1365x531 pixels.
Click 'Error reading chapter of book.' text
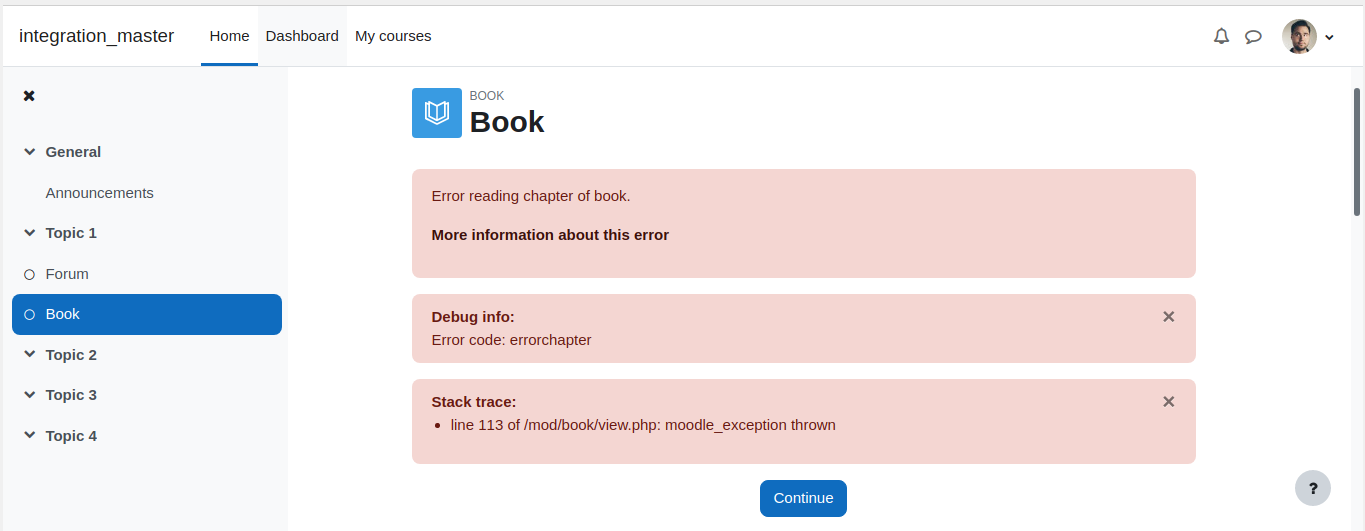(x=531, y=196)
